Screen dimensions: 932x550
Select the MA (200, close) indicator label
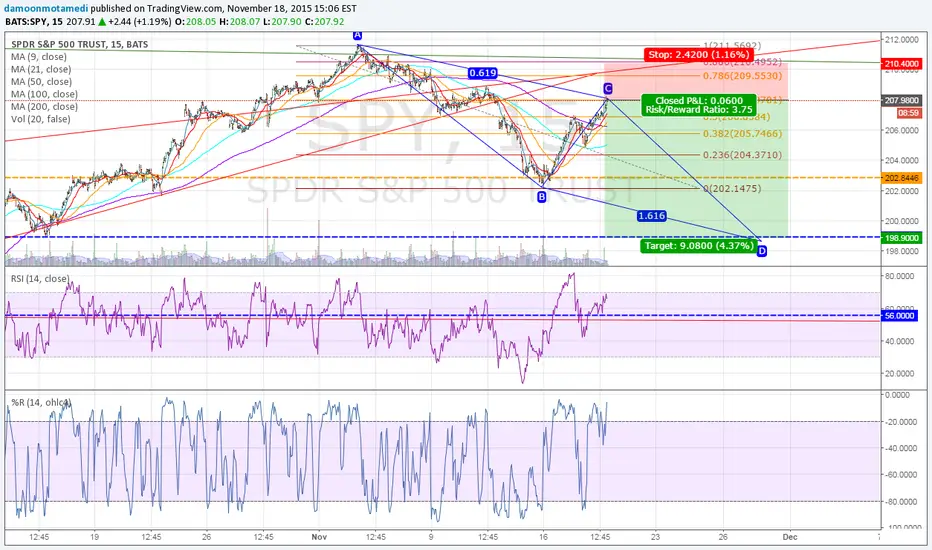[44, 107]
